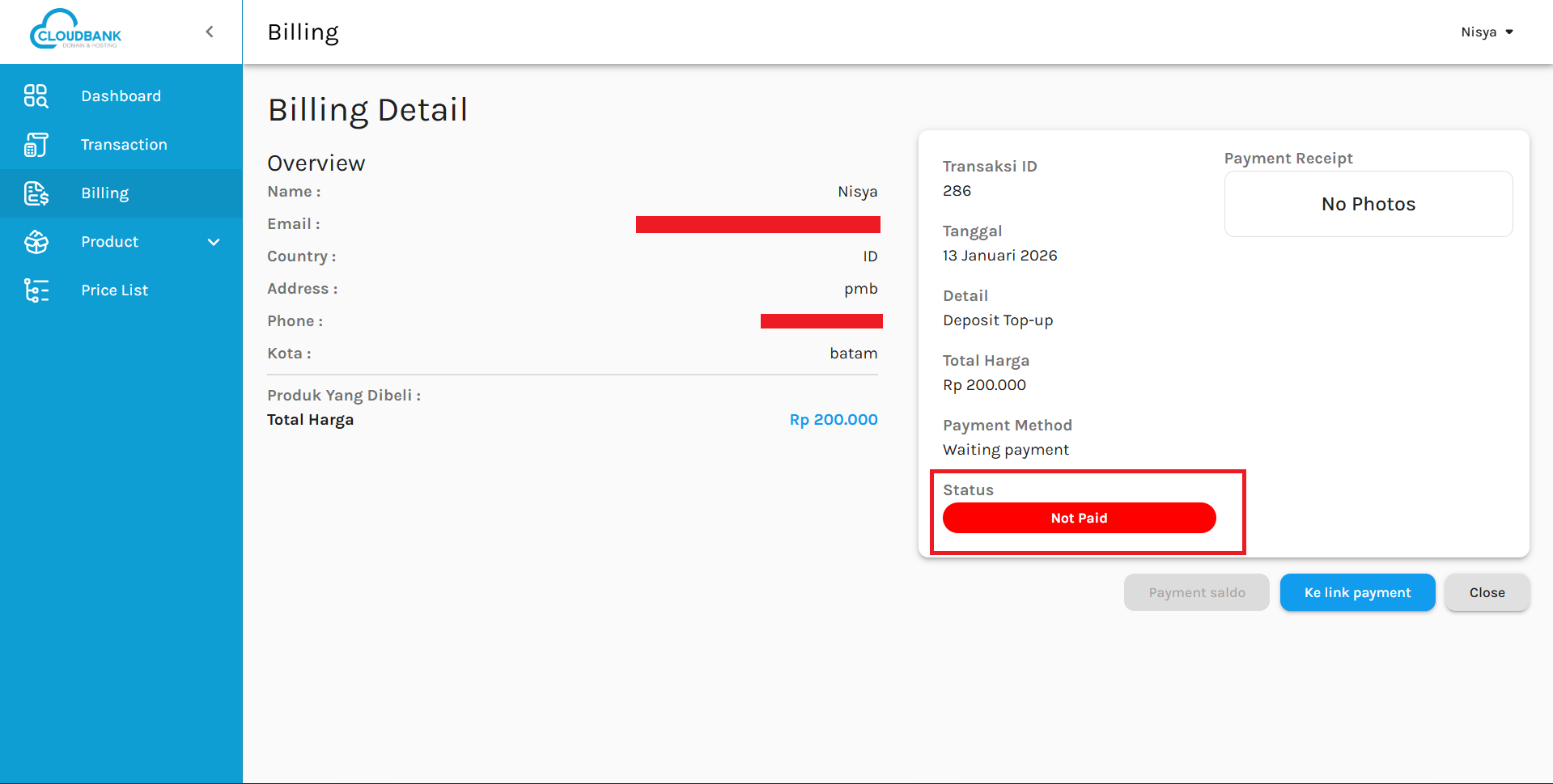
Task: Select the Billing menu item
Action: coord(104,193)
